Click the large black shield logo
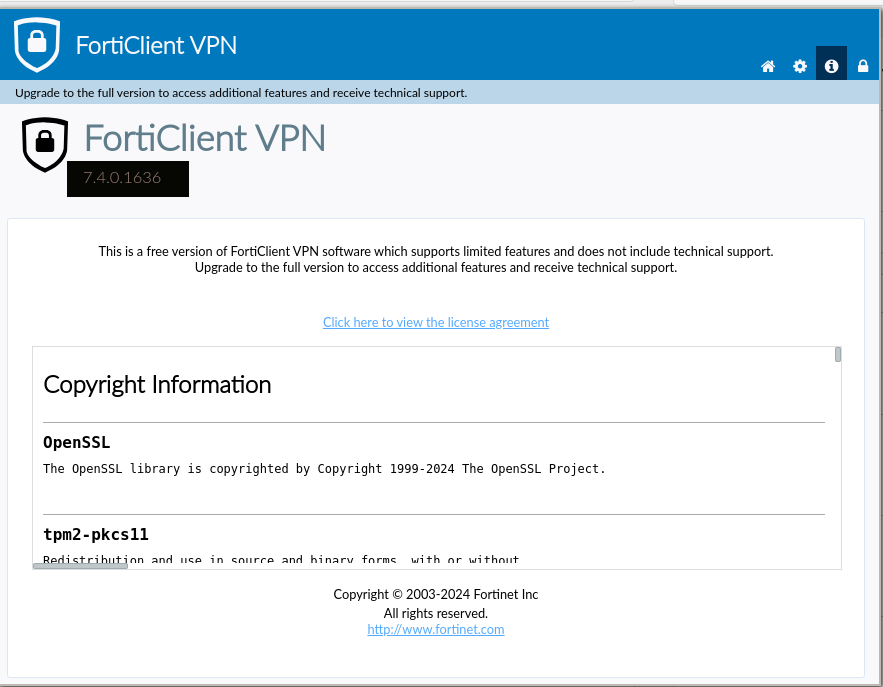The width and height of the screenshot is (883, 687). 45,144
